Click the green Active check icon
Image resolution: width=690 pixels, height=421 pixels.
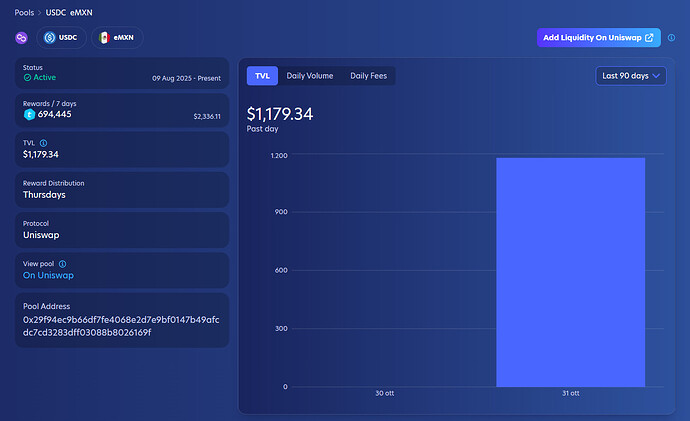pyautogui.click(x=27, y=77)
